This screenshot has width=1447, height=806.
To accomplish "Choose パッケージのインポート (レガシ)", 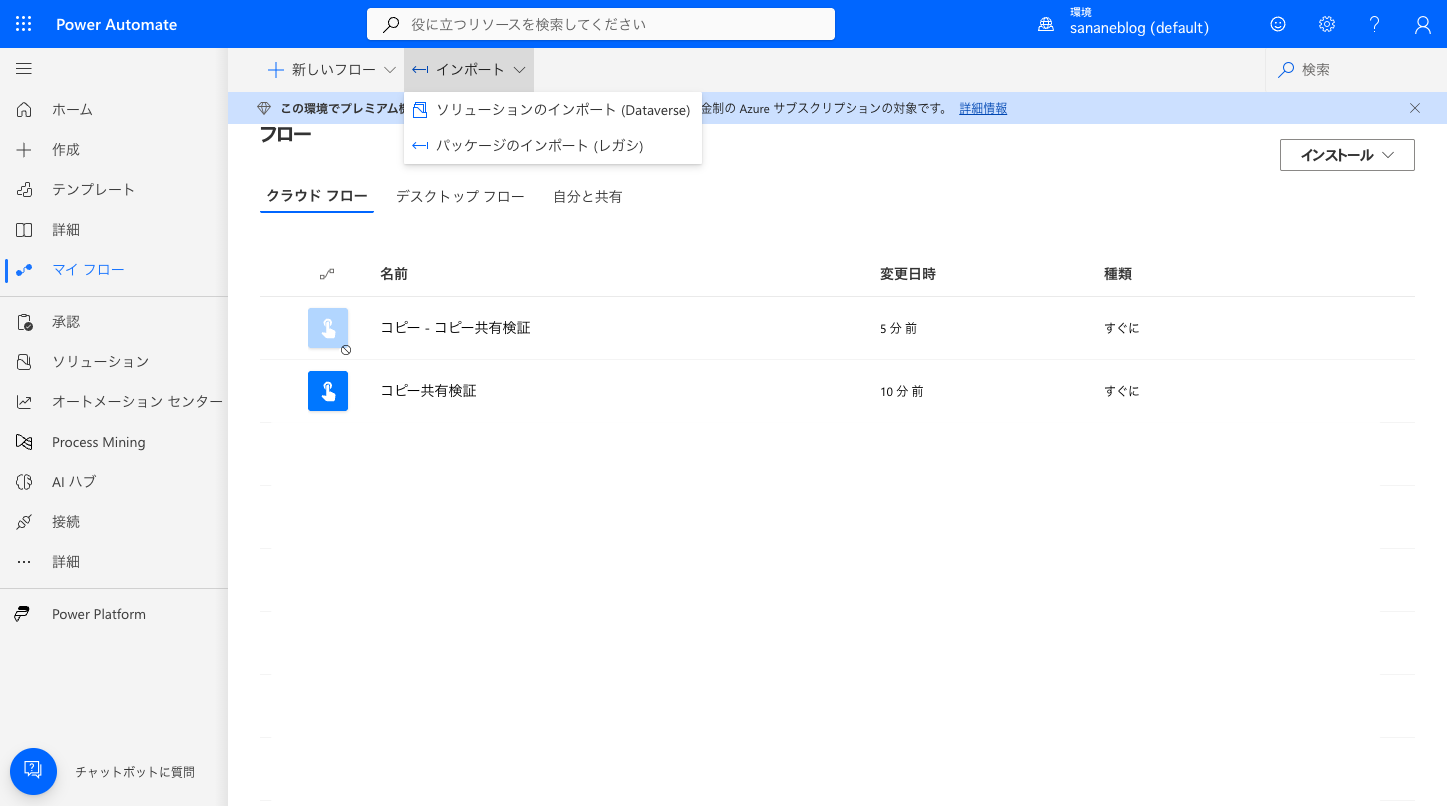I will click(553, 146).
